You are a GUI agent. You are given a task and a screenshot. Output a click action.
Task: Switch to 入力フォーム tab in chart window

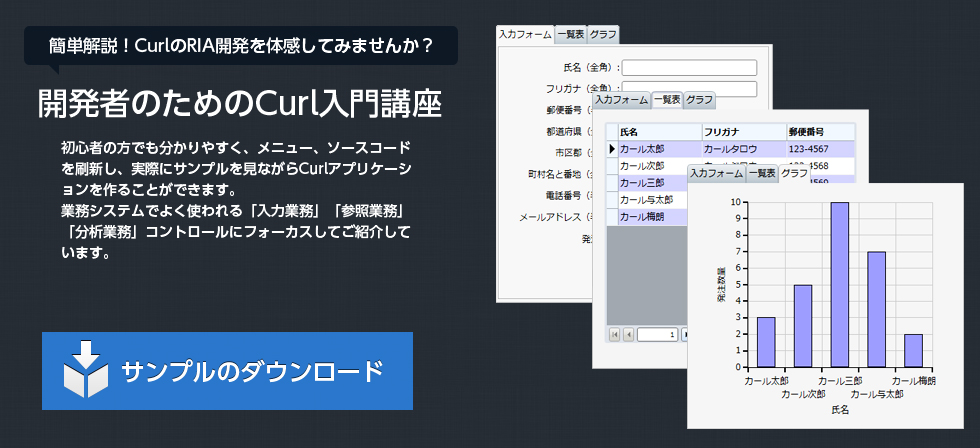point(717,173)
